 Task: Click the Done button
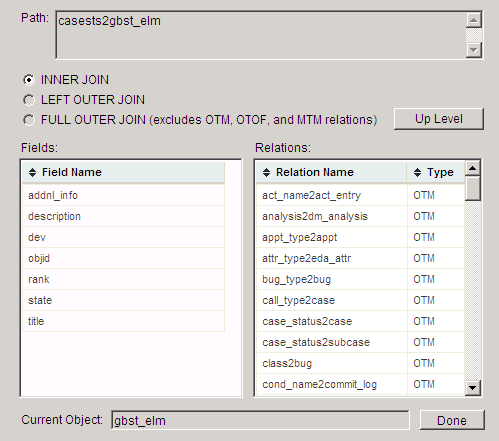point(452,420)
